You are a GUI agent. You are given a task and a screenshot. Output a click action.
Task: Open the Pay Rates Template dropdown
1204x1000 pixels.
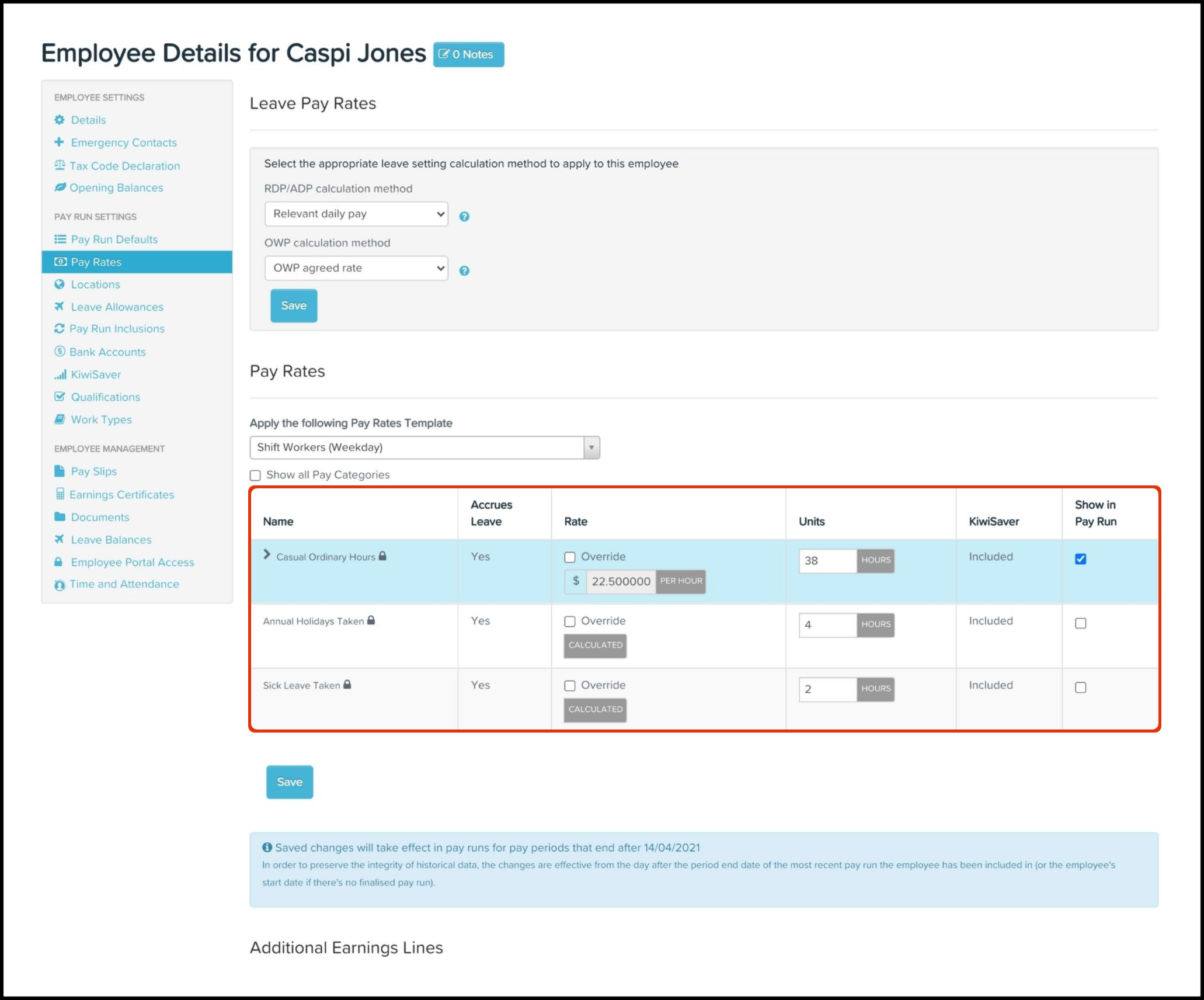pos(424,447)
